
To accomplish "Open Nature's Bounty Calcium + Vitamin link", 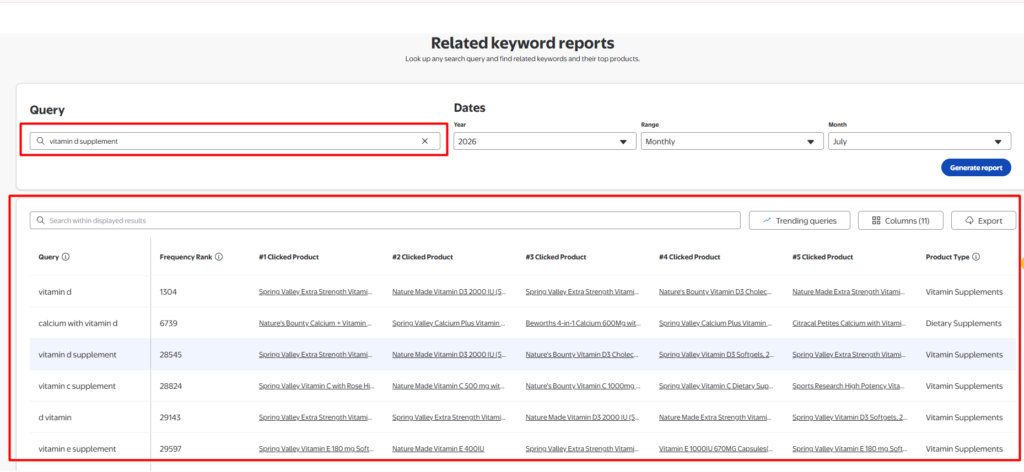I will (x=316, y=323).
